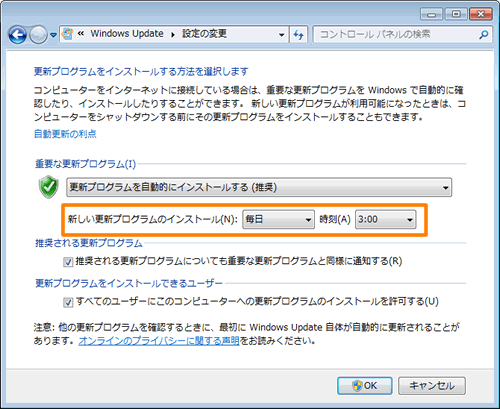Open the 毎日 install schedule dropdown

278,219
